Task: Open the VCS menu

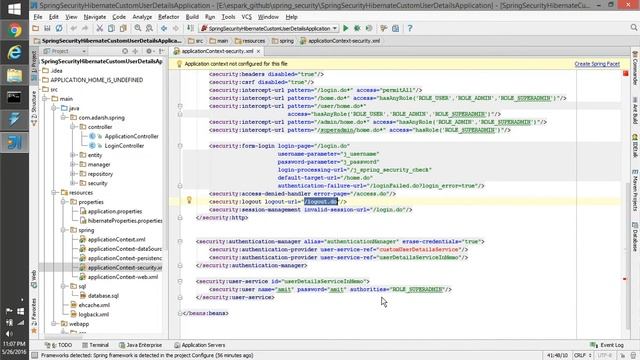Action: click(x=247, y=17)
